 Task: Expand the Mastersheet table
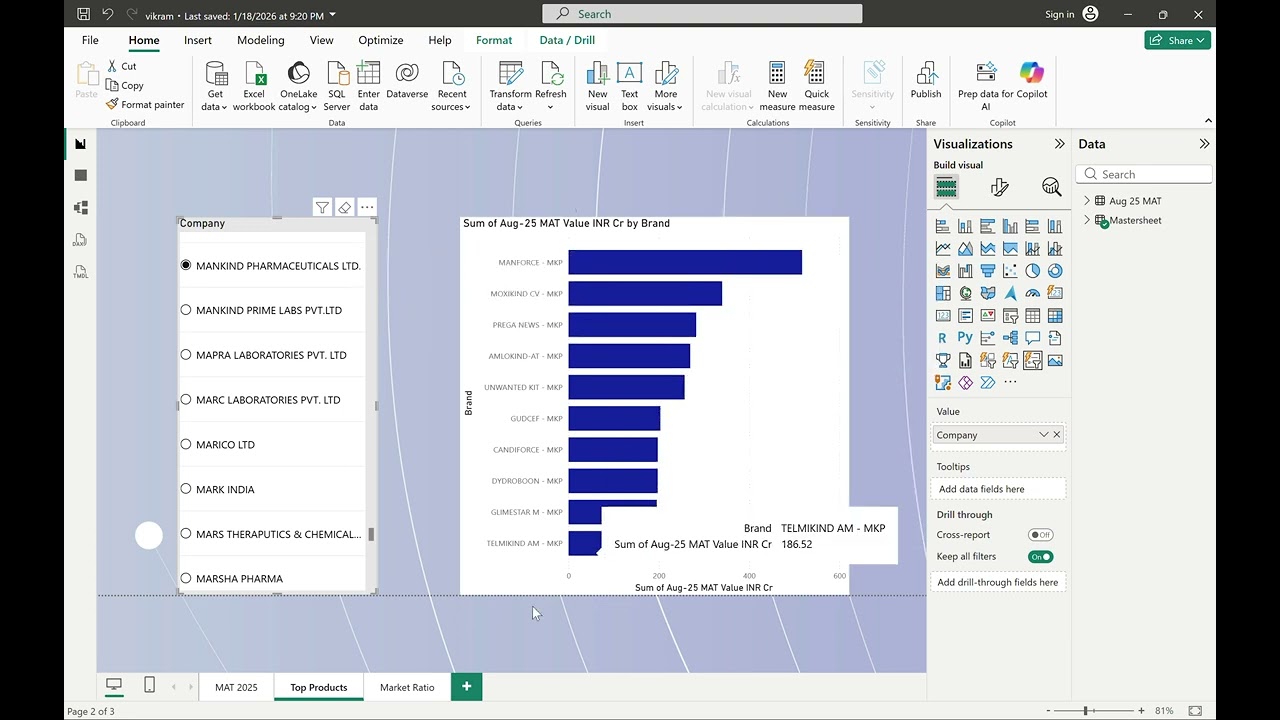1087,220
